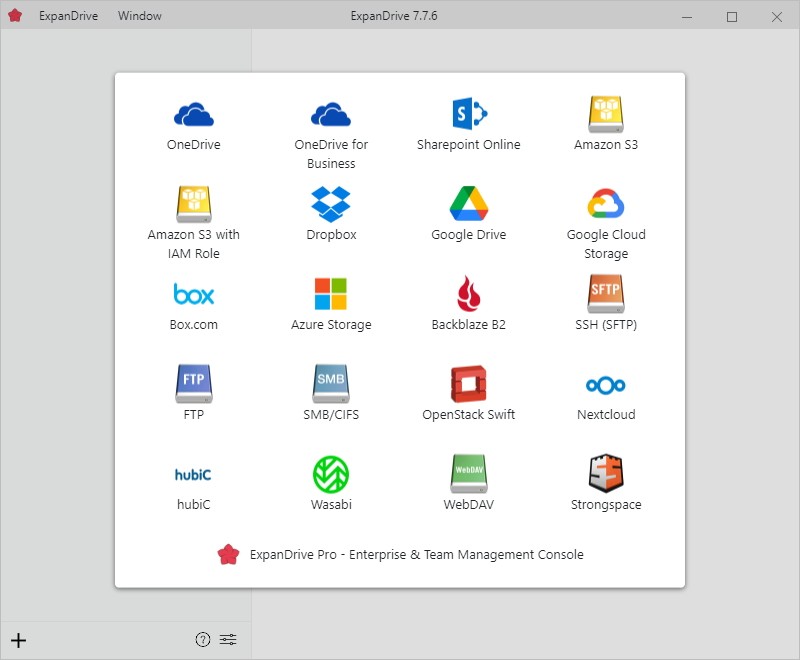The image size is (800, 660).
Task: Pick the Google Cloud Storage icon
Action: [606, 204]
